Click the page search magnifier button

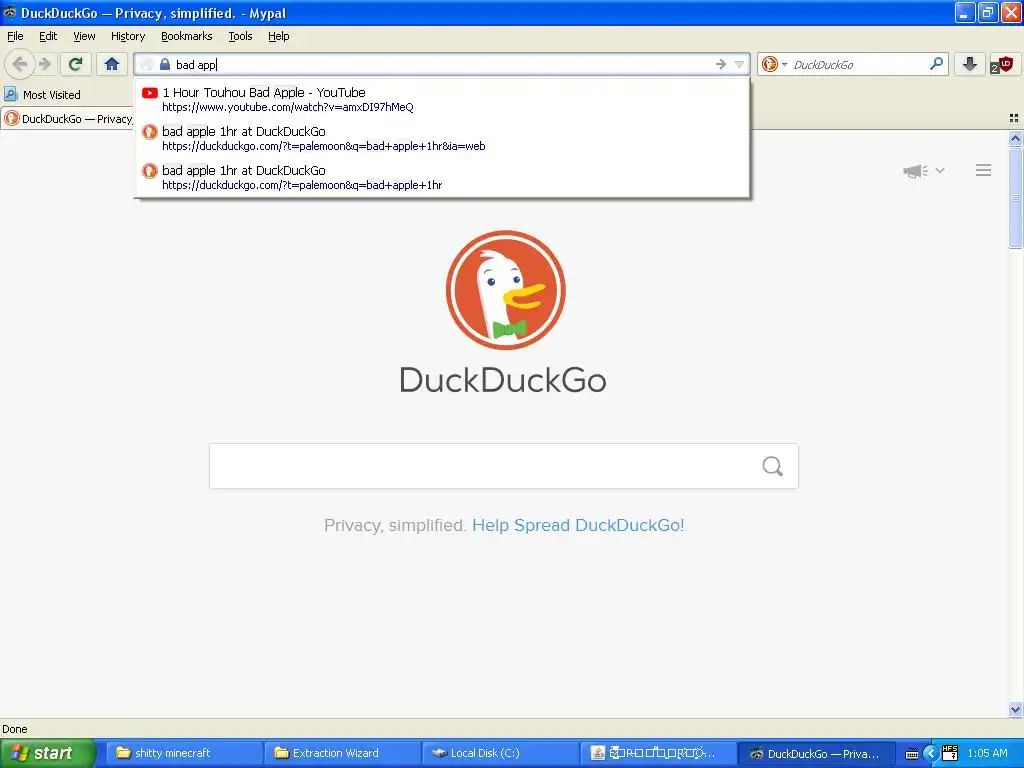click(x=773, y=466)
